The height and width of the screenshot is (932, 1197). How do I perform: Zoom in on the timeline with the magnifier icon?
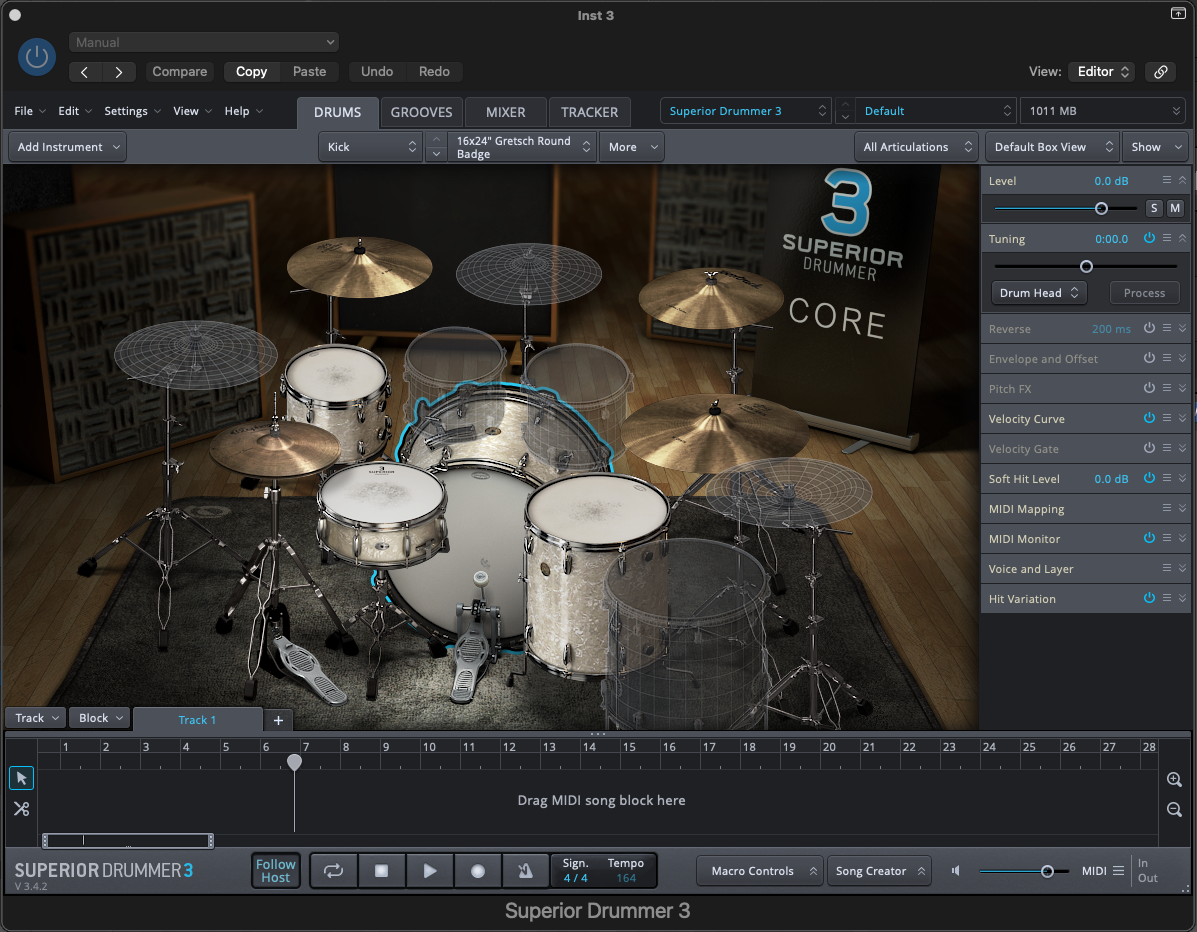[x=1174, y=779]
